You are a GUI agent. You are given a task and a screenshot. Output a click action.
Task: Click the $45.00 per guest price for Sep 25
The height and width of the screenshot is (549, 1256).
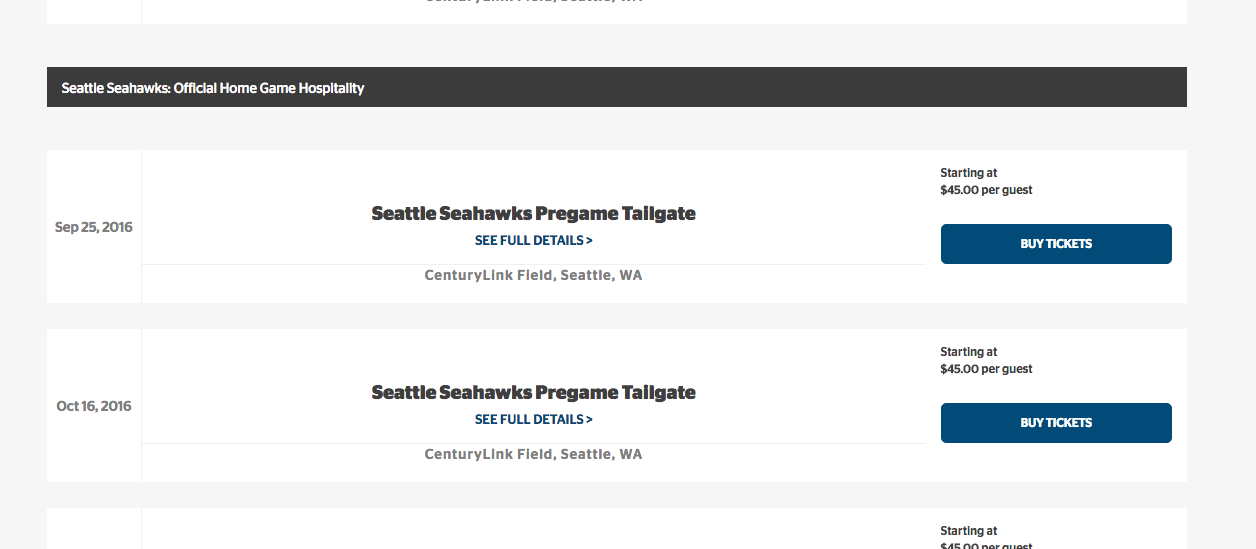986,190
